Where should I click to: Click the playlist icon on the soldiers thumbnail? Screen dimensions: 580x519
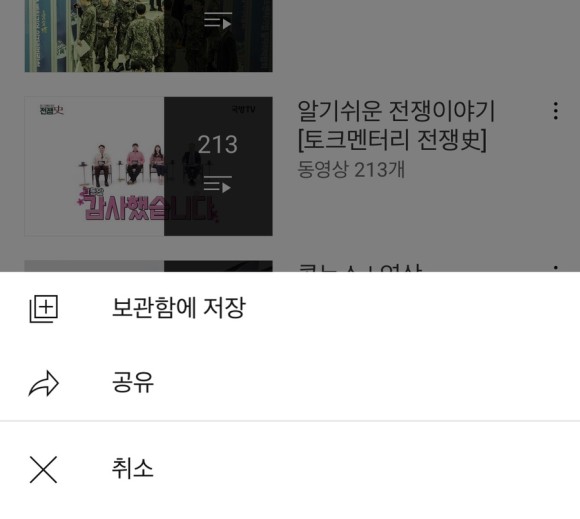click(218, 20)
